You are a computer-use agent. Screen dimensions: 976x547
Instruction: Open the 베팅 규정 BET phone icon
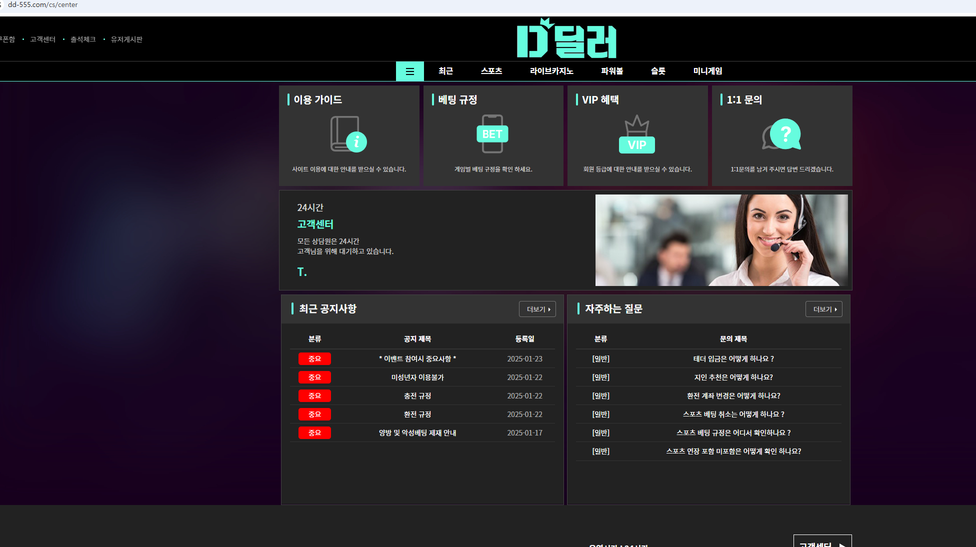point(492,134)
